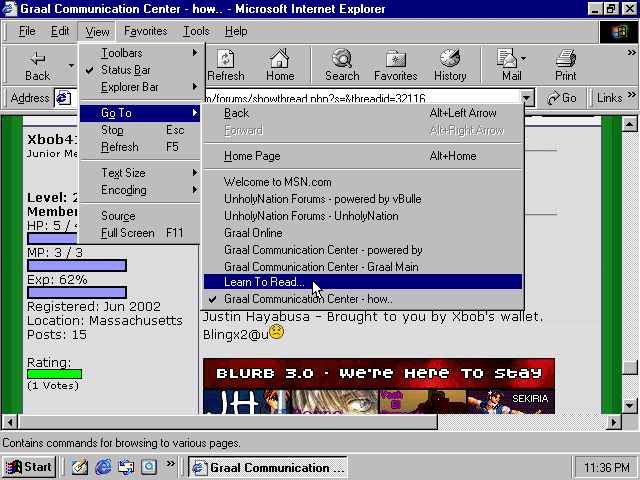
Task: Choose Stop in View menu
Action: pyautogui.click(x=141, y=130)
